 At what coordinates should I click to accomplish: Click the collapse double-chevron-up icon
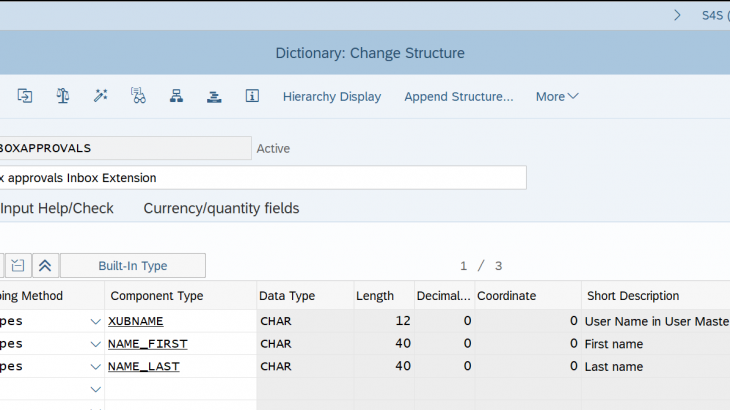[x=45, y=265]
